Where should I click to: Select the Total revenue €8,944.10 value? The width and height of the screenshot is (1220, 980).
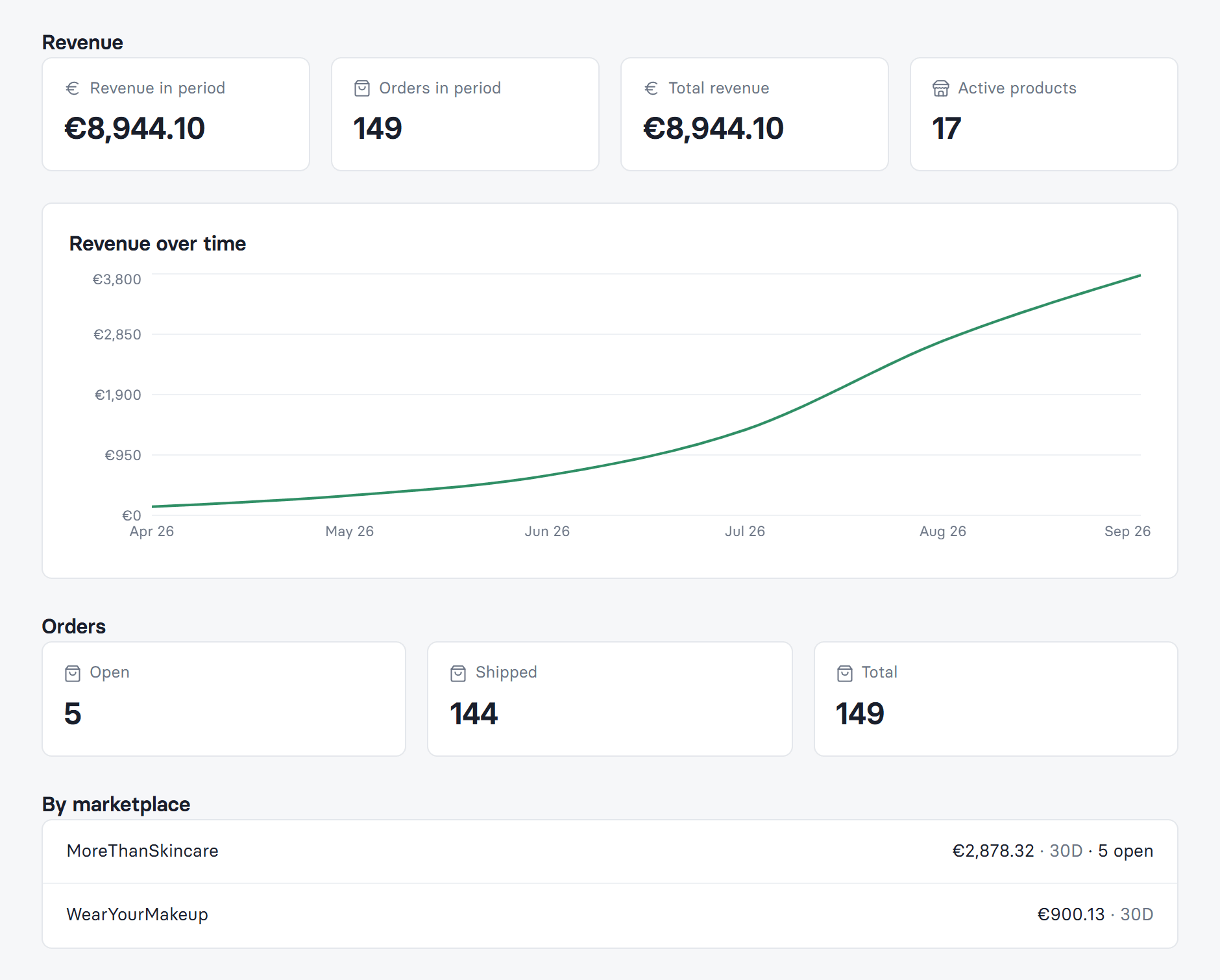coord(714,129)
